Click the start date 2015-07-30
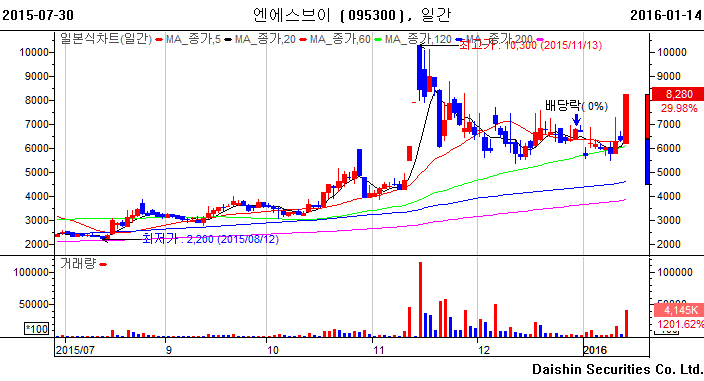Viewport: 704px width, 381px height. coord(38,15)
